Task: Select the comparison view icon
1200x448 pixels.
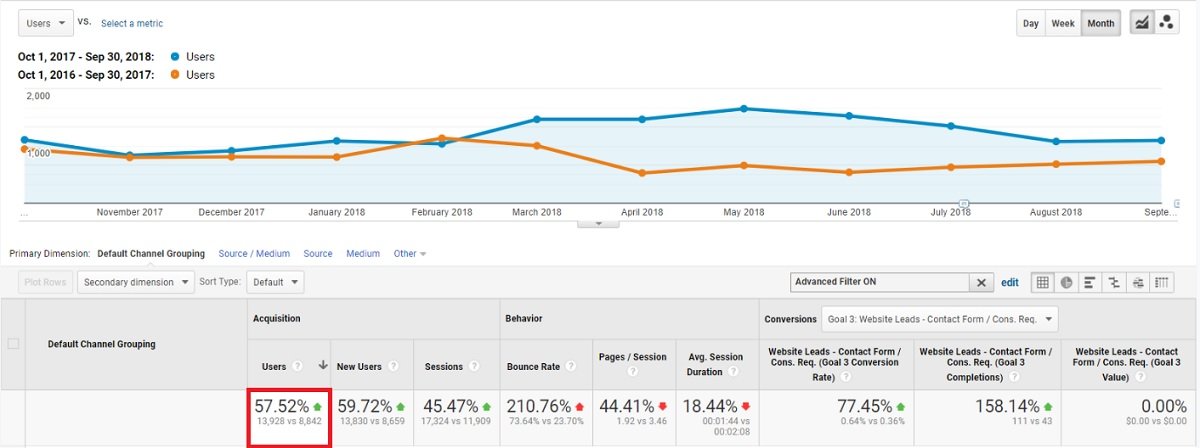Action: [1114, 283]
